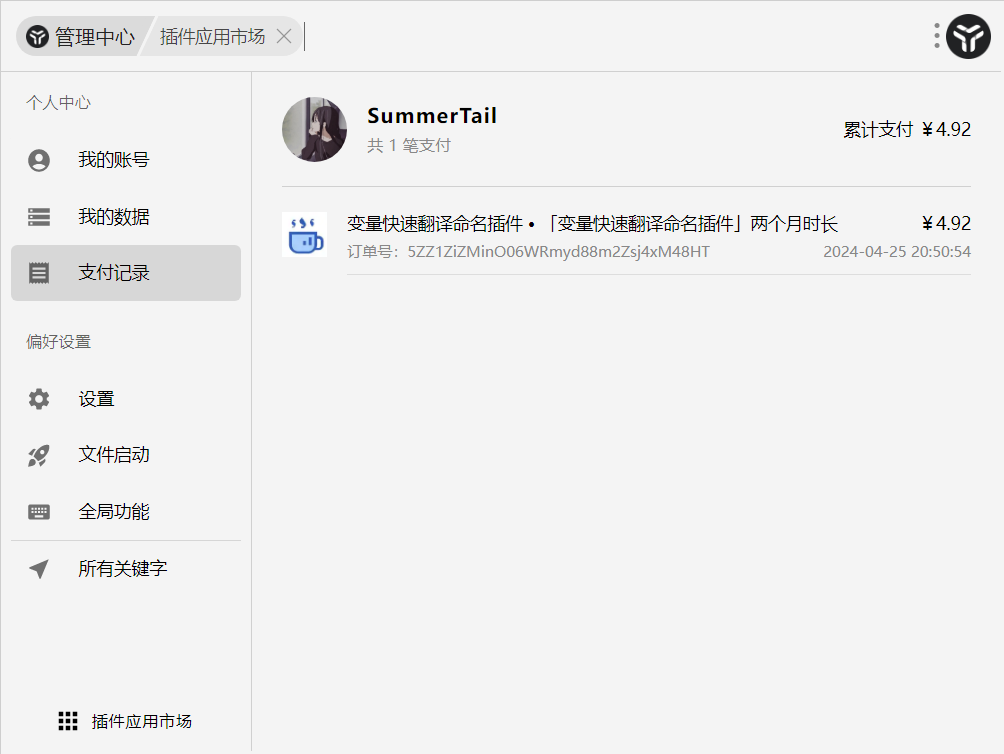This screenshot has height=754, width=1004.
Task: Click the order number text 5ZZ1ZiZMin…
Action: click(558, 252)
